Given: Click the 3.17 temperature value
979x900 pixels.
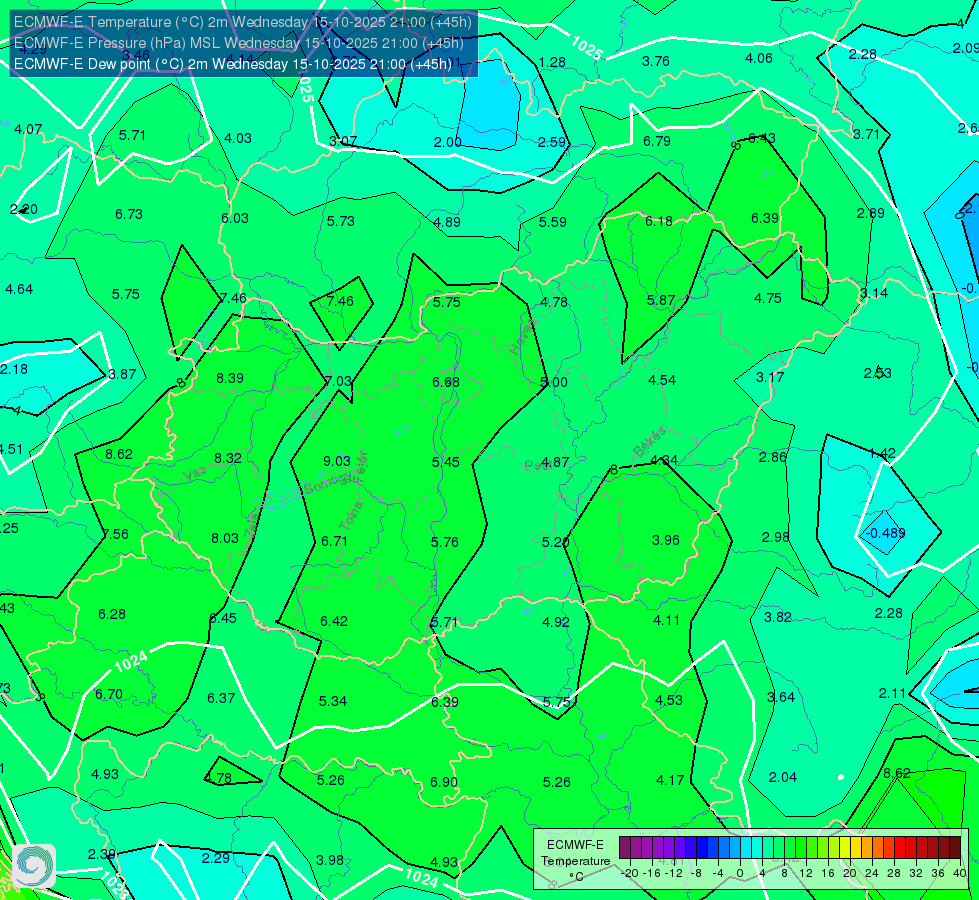Looking at the screenshot, I should point(769,377).
